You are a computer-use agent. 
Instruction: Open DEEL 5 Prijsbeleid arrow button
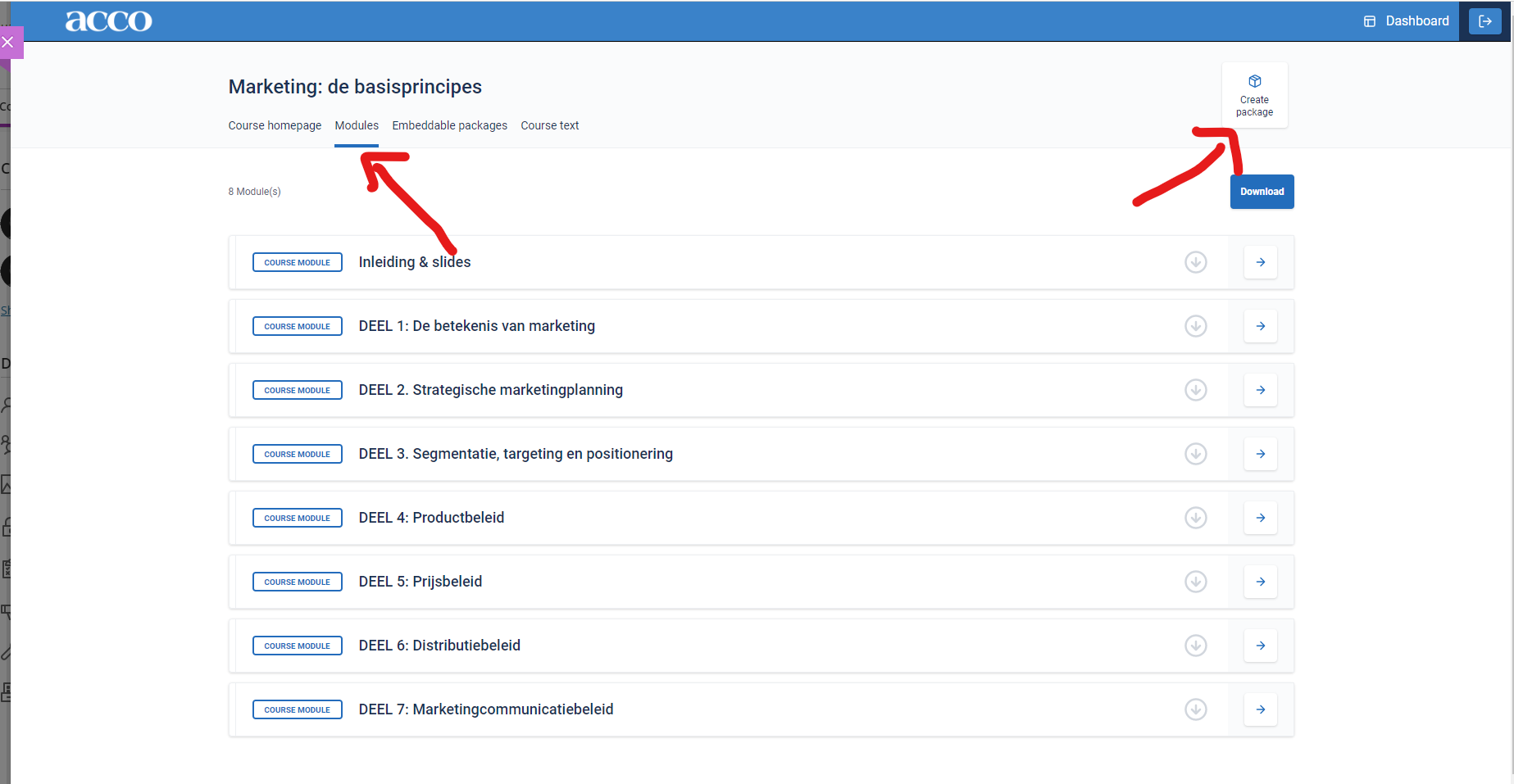1260,582
